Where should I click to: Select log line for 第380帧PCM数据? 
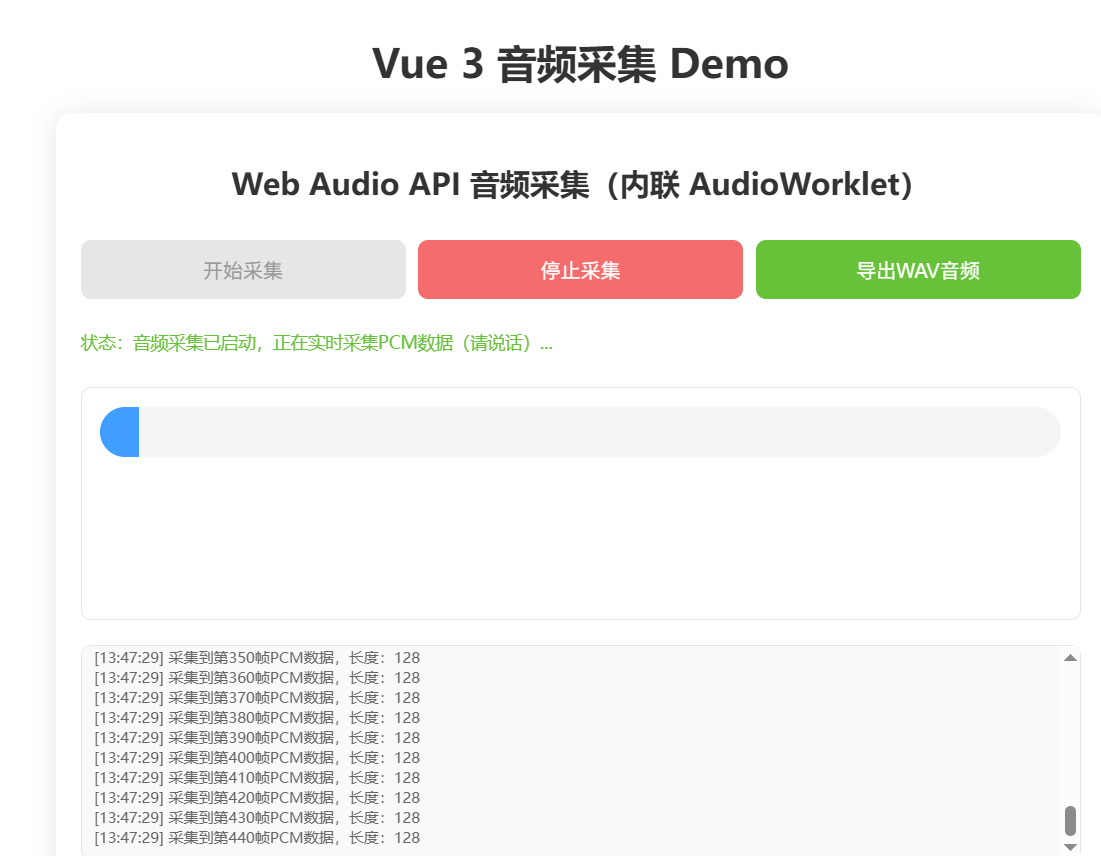click(x=257, y=718)
